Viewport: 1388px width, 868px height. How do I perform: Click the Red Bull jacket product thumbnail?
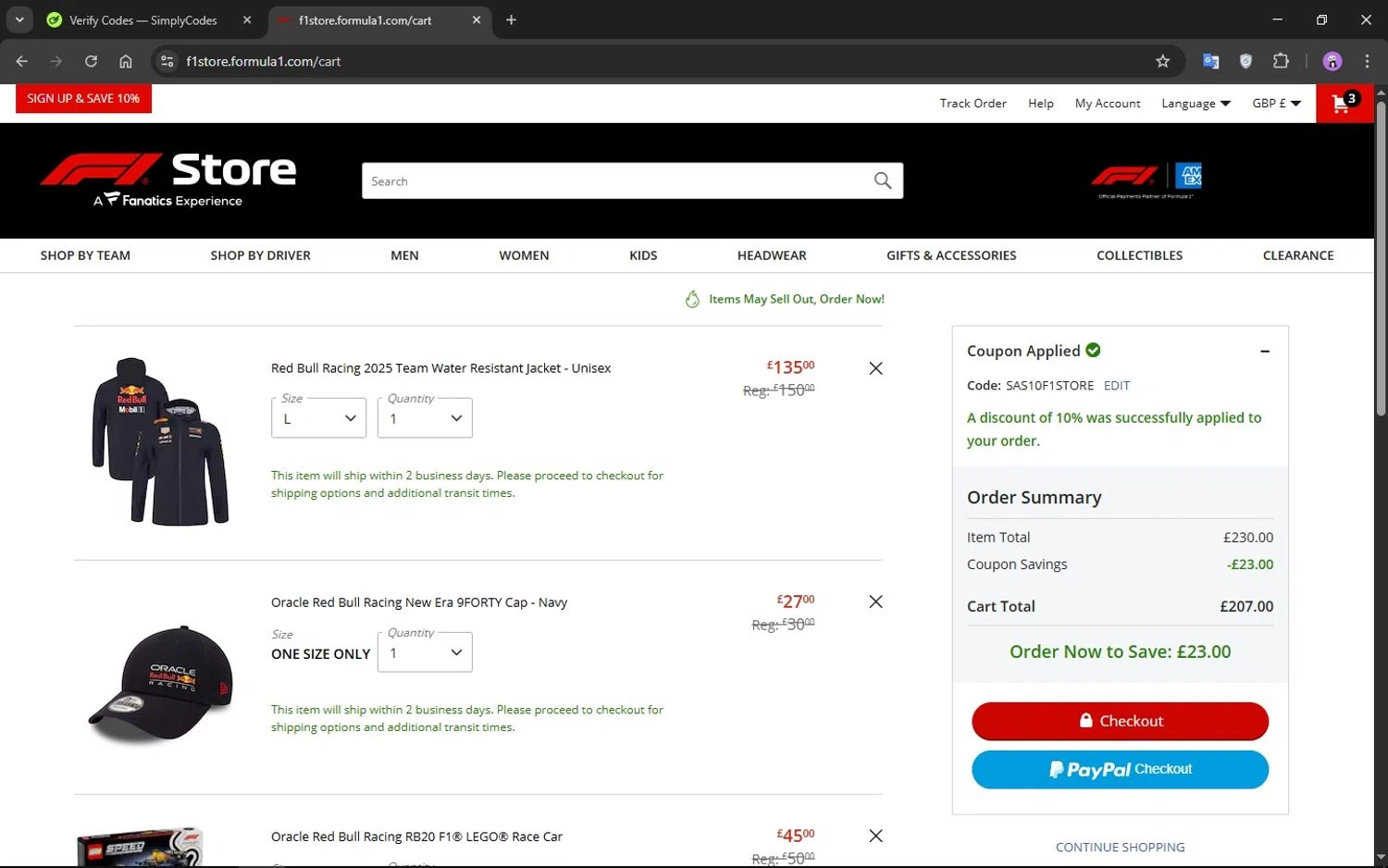point(160,441)
